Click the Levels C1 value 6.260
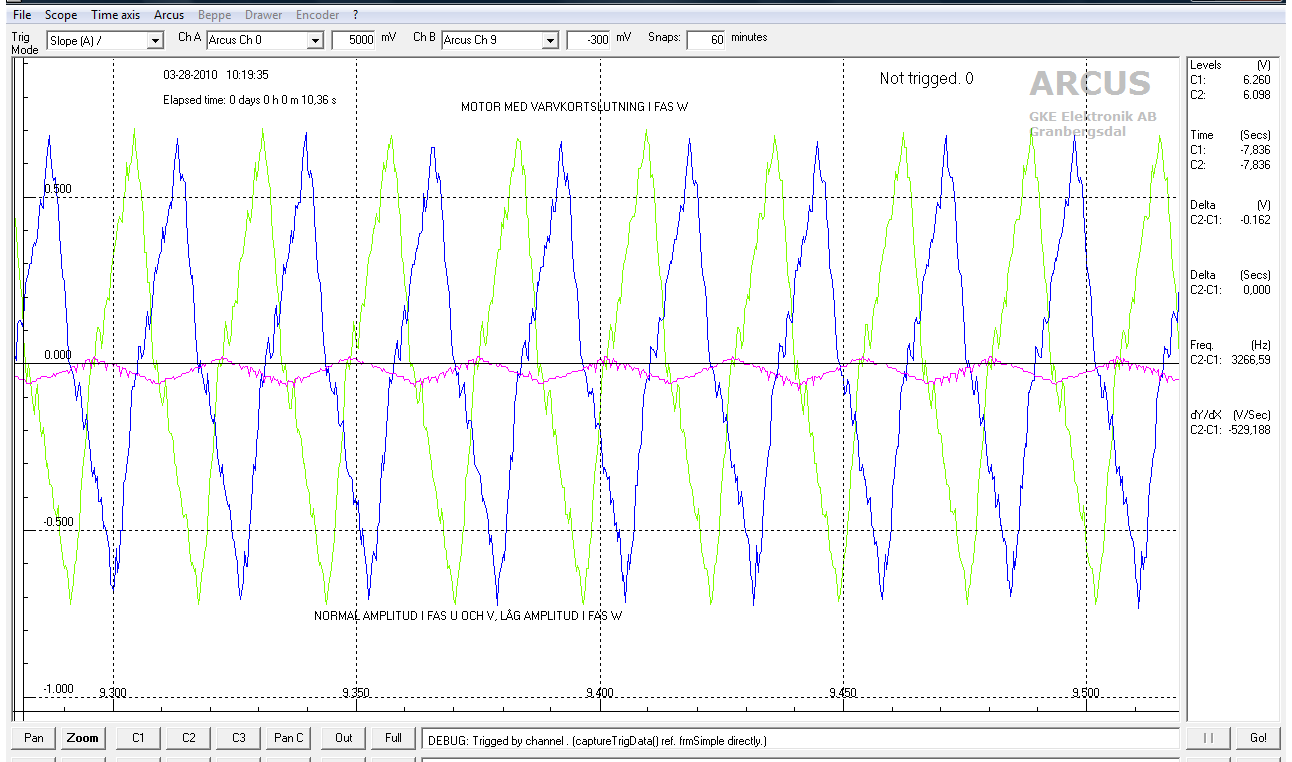This screenshot has height=762, width=1292. coord(1257,80)
